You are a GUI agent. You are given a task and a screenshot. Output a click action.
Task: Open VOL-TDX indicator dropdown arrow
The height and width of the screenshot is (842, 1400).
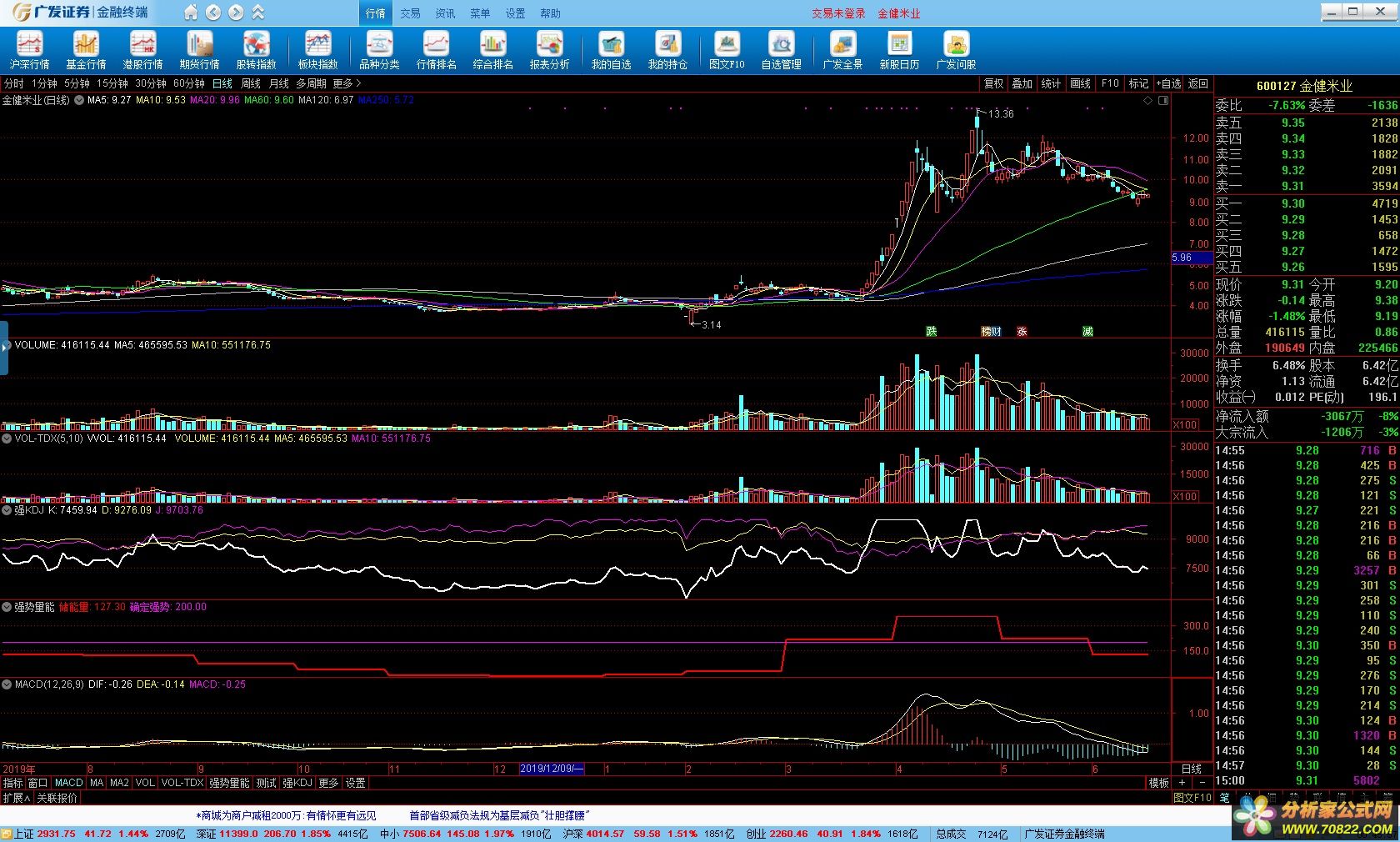[7, 439]
